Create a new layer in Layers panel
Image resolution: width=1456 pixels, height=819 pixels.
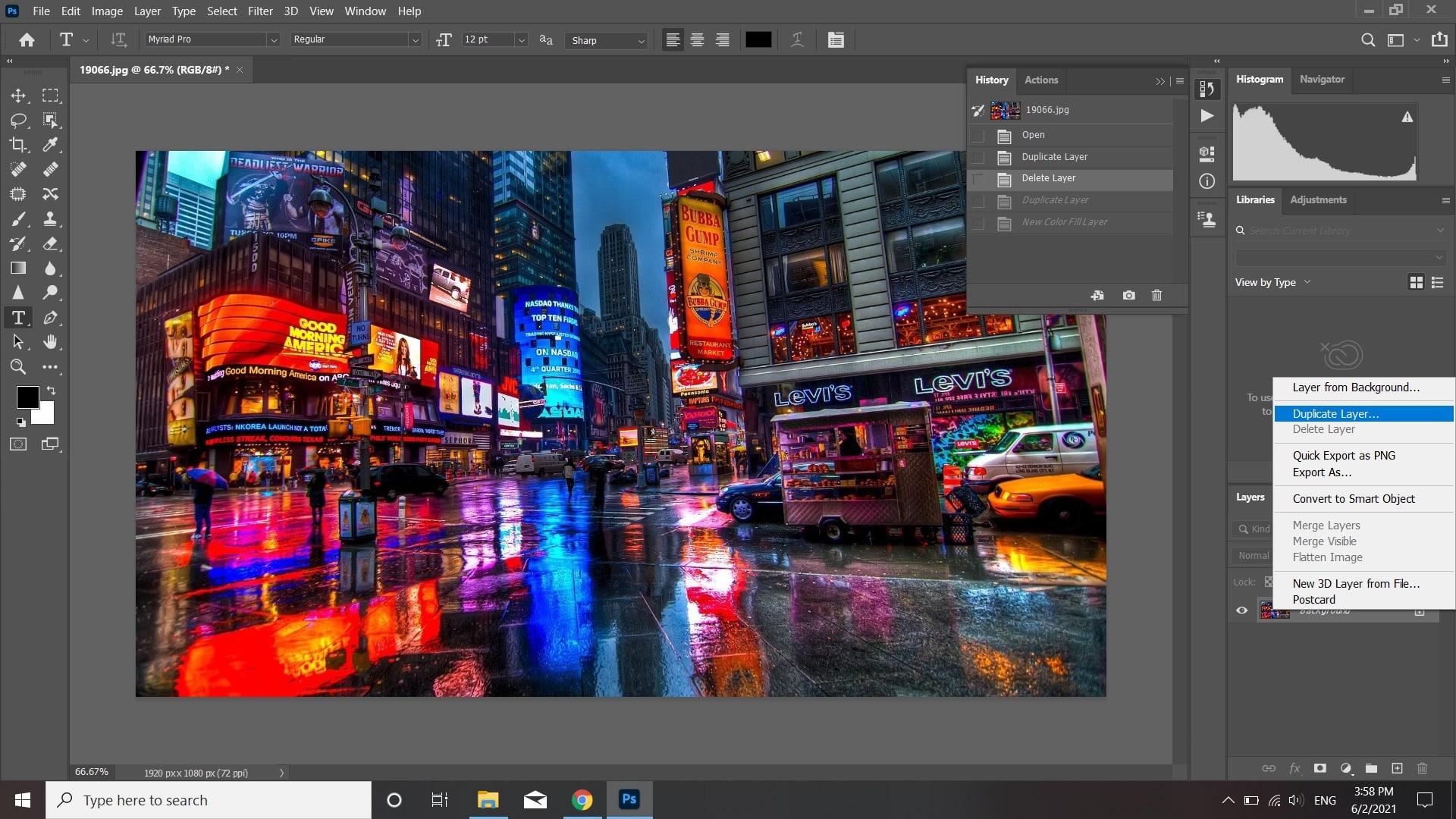click(1398, 768)
